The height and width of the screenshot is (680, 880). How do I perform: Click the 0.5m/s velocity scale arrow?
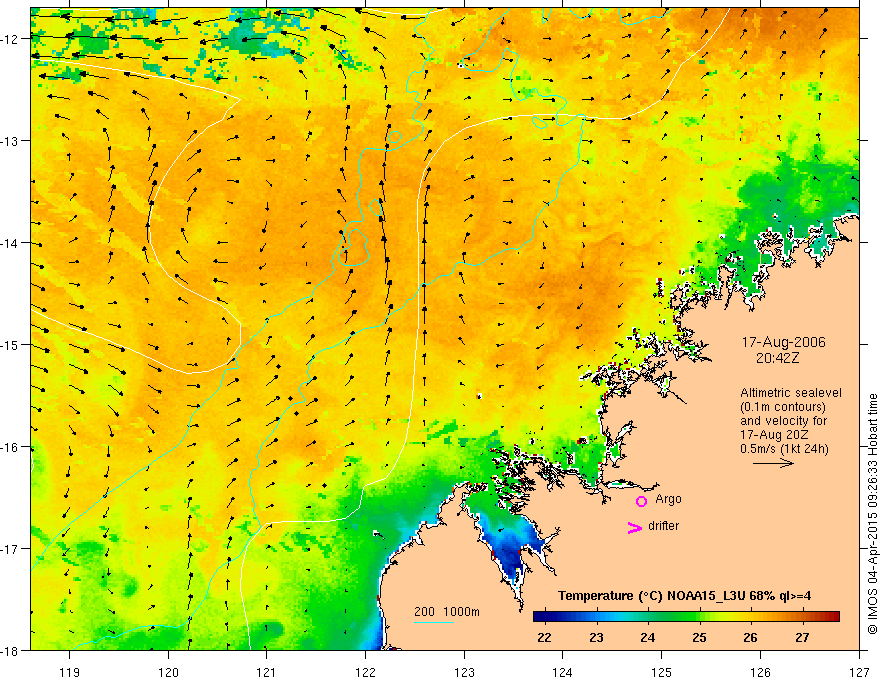pos(773,463)
